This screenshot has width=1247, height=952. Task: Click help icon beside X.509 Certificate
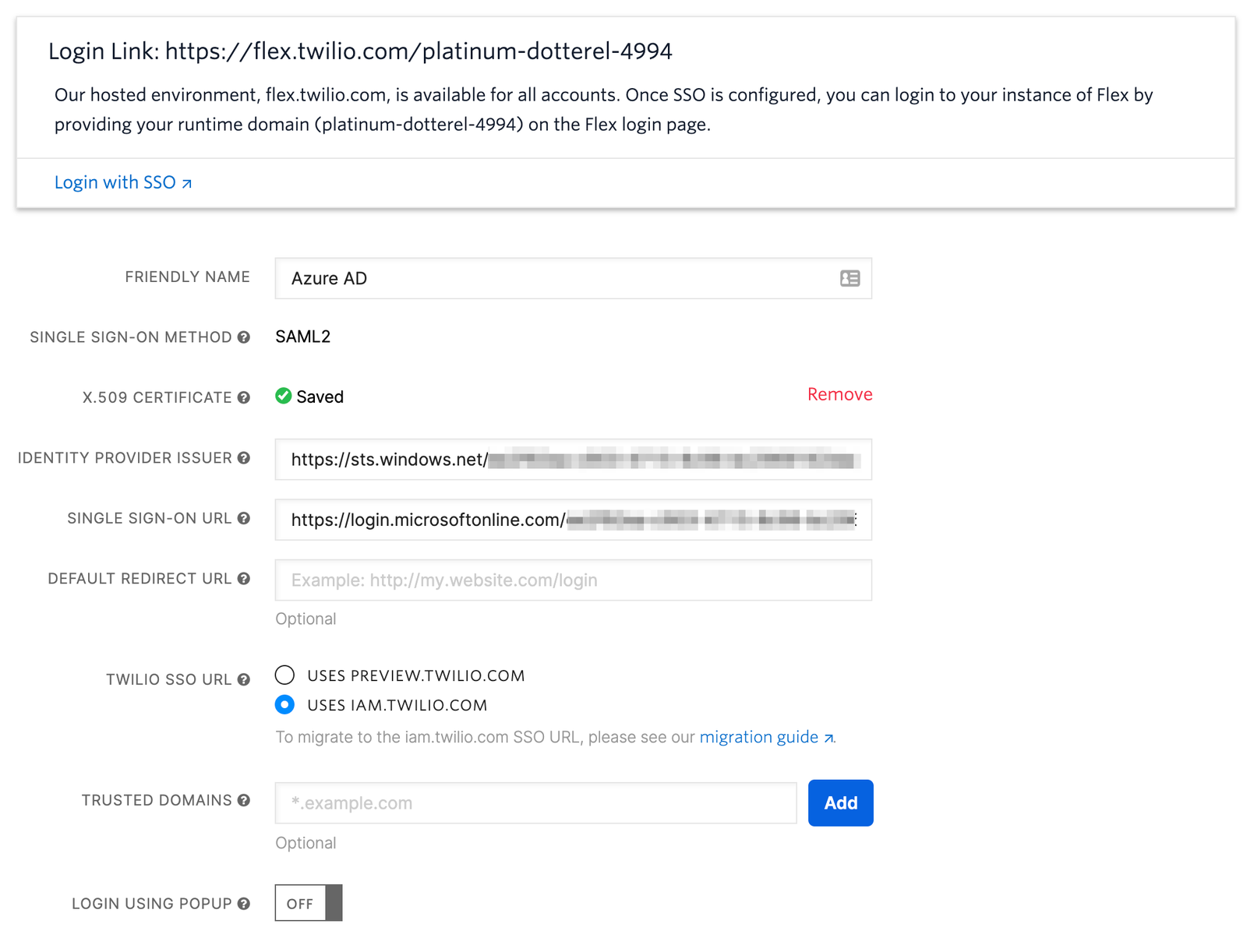pos(244,397)
